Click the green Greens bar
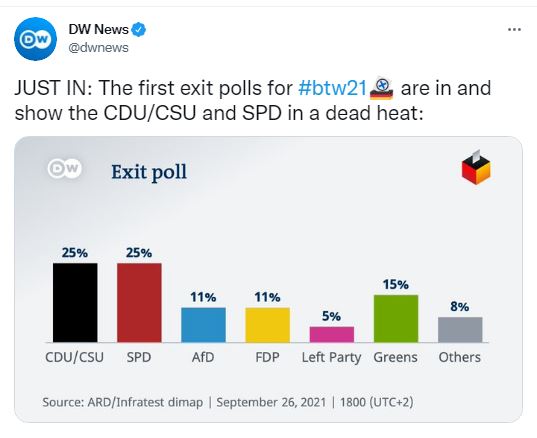 pos(396,318)
